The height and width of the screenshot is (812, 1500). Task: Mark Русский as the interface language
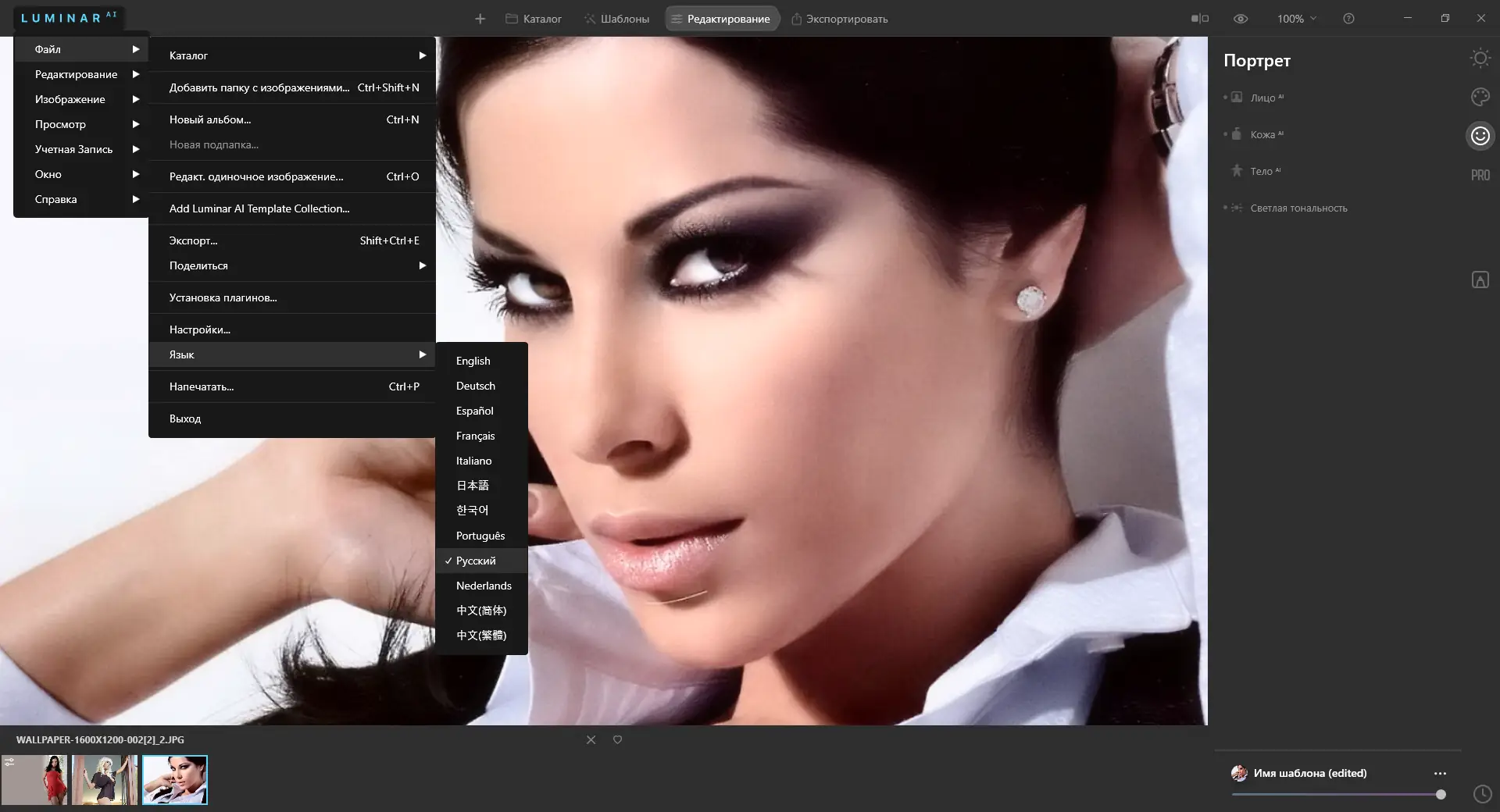pos(475,561)
